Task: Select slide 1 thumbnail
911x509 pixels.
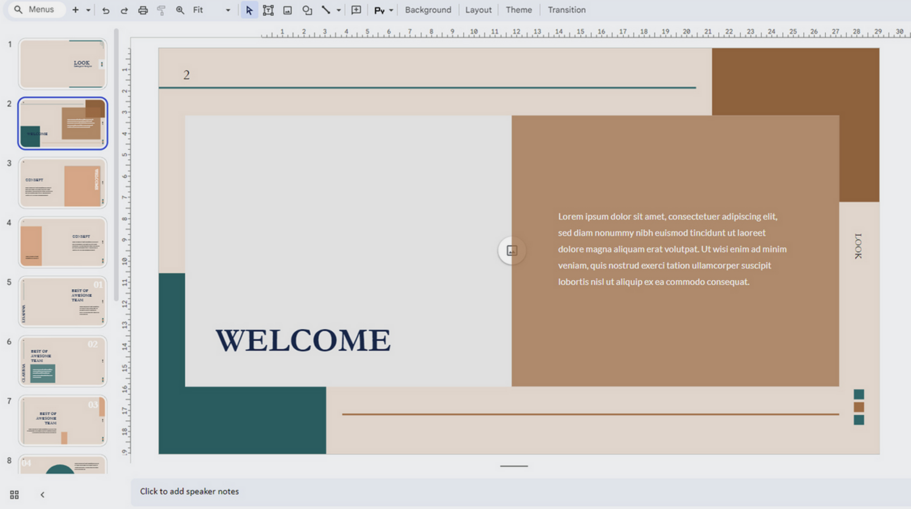Action: (x=63, y=64)
